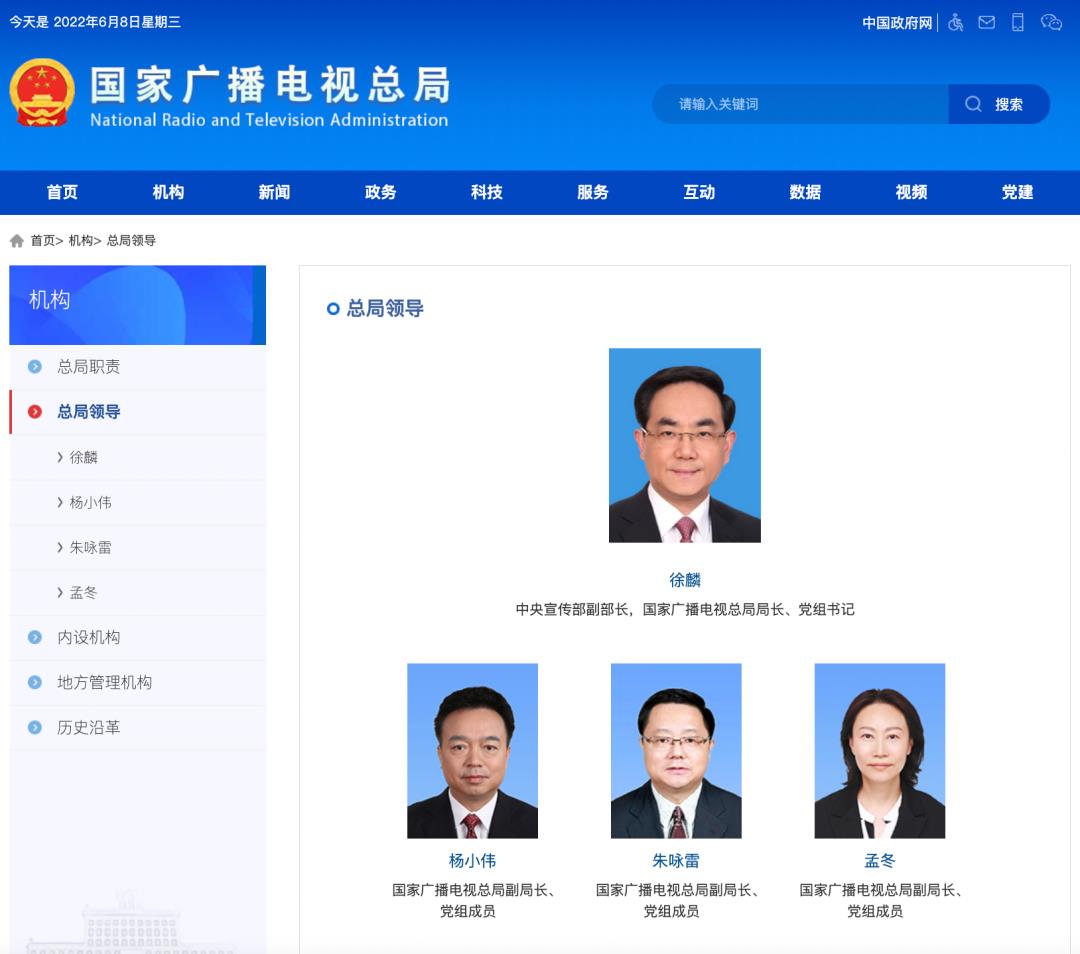The height and width of the screenshot is (954, 1080).
Task: Open the WeChat icon in header
Action: [1050, 22]
